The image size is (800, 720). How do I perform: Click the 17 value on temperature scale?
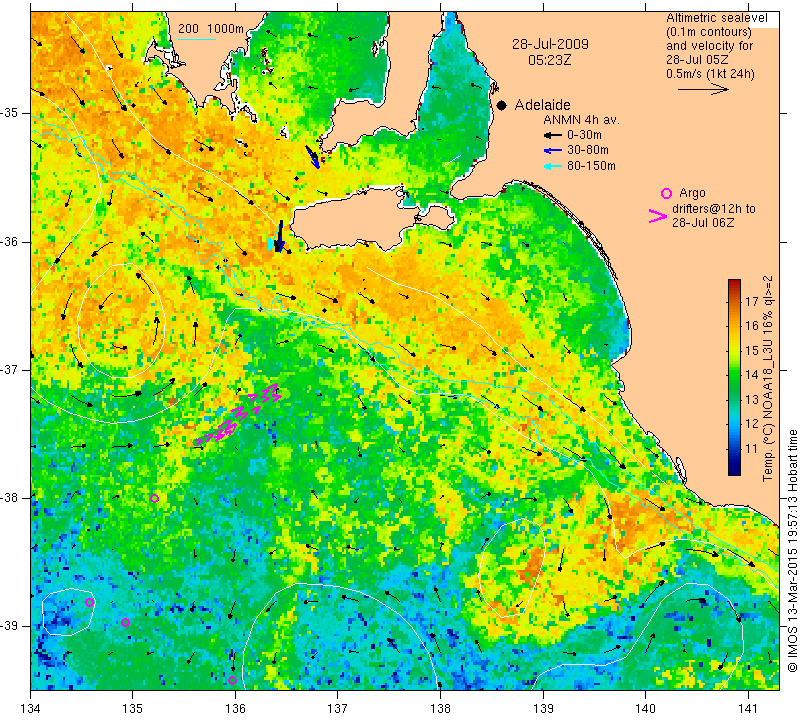[752, 301]
